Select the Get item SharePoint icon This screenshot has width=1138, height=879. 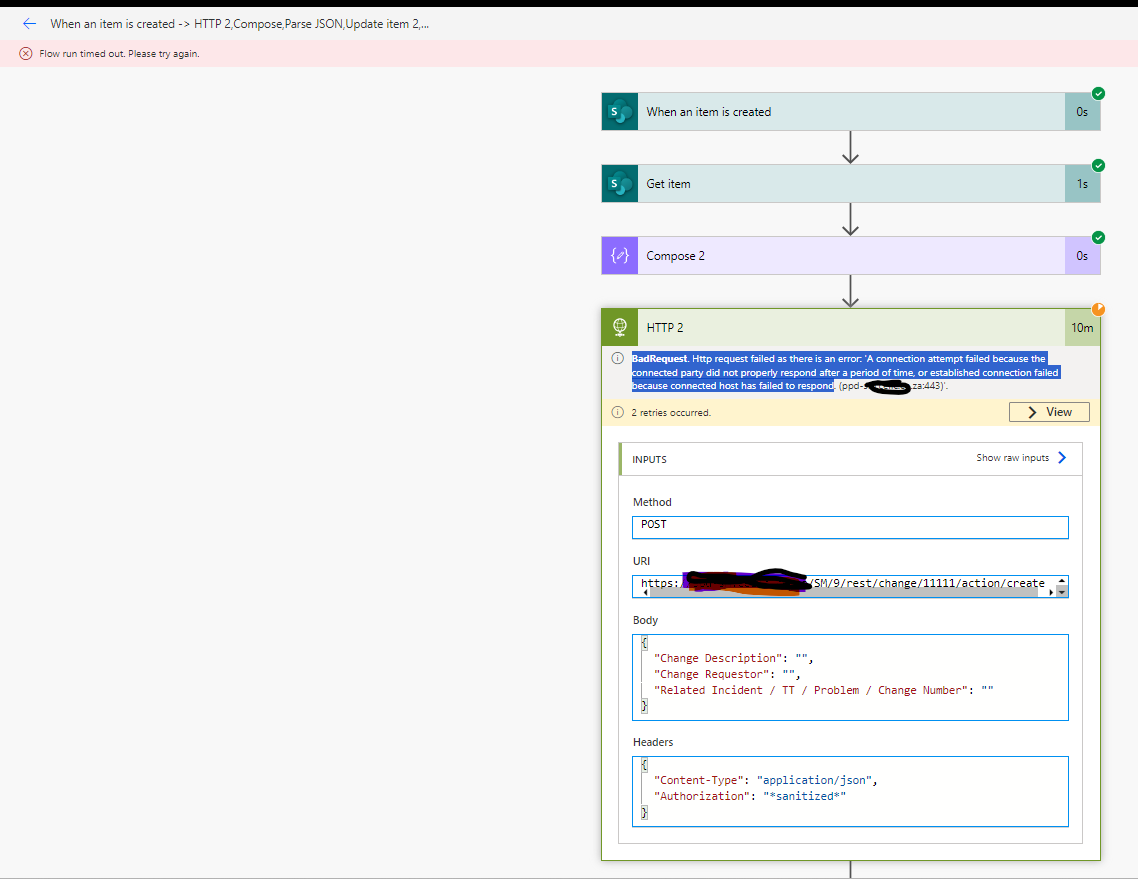(x=619, y=183)
